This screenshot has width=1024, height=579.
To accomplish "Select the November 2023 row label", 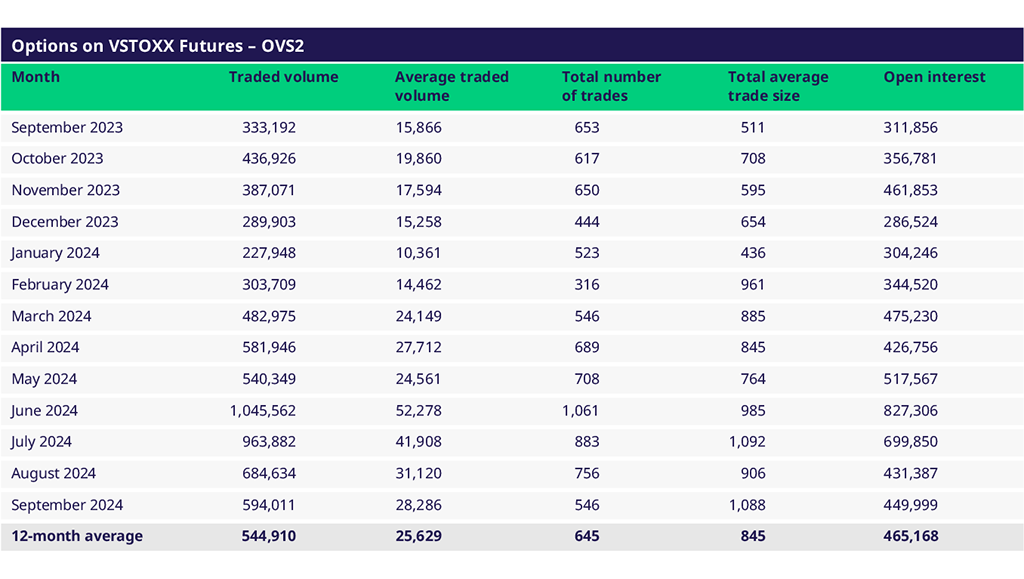I will coord(66,190).
